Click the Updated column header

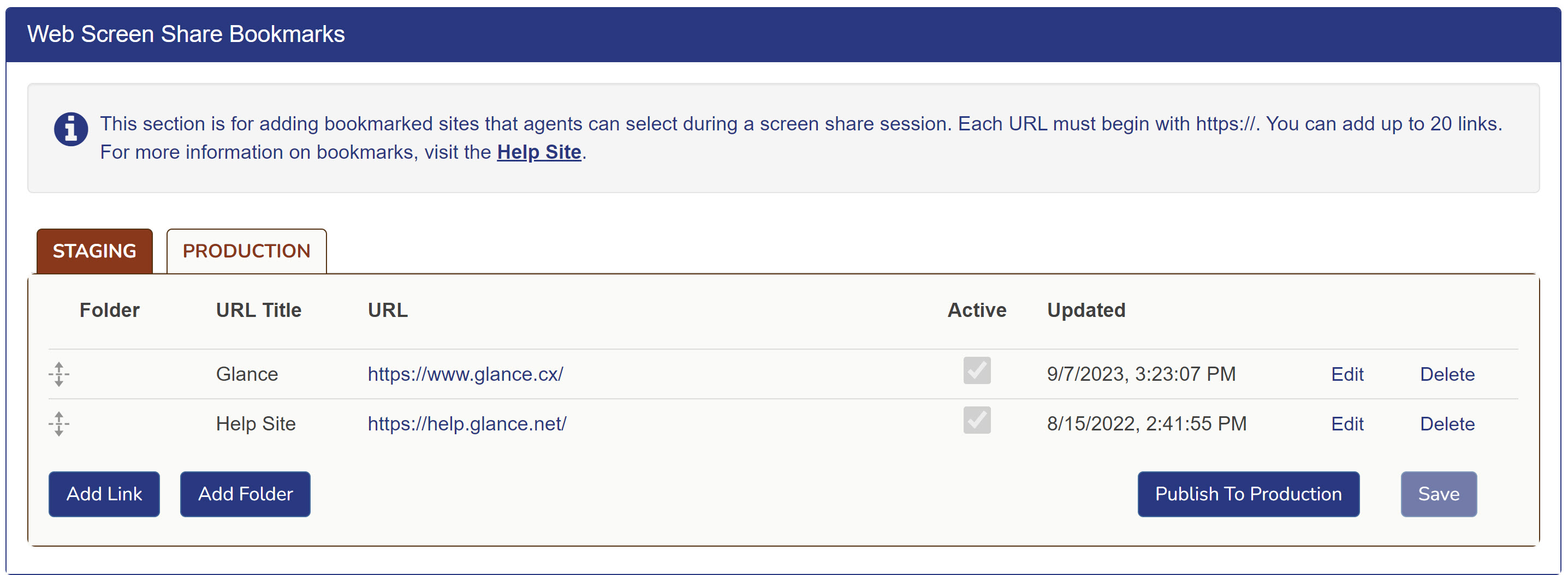coord(1086,310)
